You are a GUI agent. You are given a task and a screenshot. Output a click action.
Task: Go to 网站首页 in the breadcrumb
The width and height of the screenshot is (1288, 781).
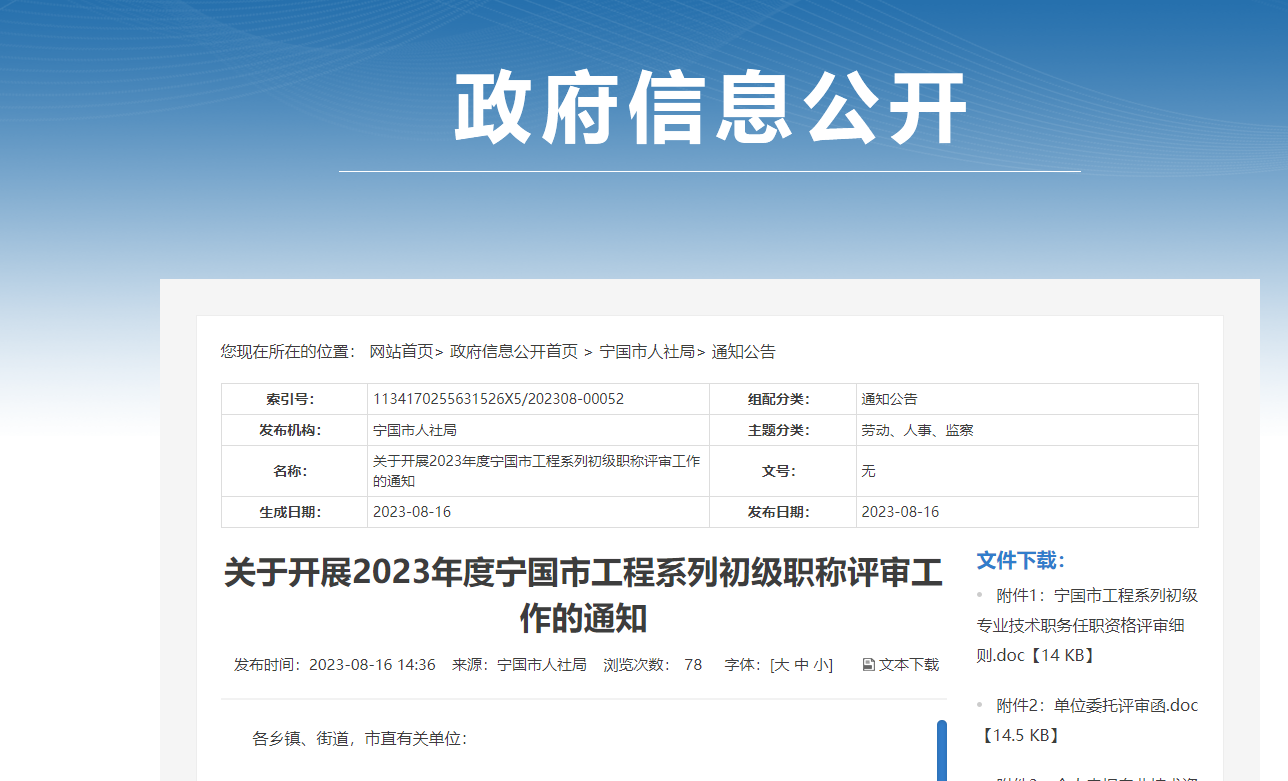point(401,352)
